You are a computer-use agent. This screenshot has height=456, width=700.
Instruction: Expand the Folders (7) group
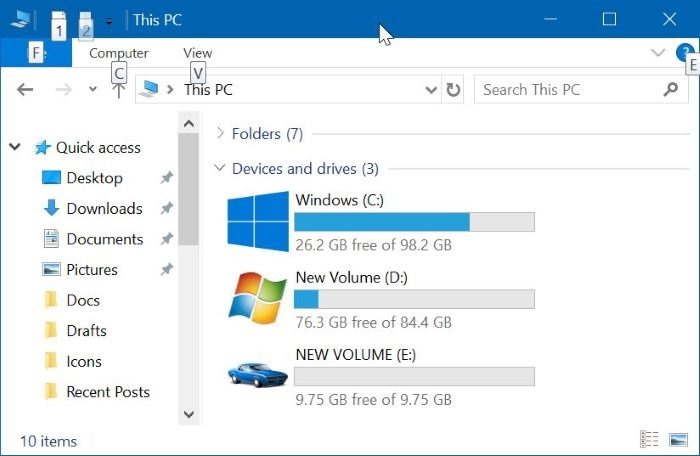pyautogui.click(x=219, y=133)
